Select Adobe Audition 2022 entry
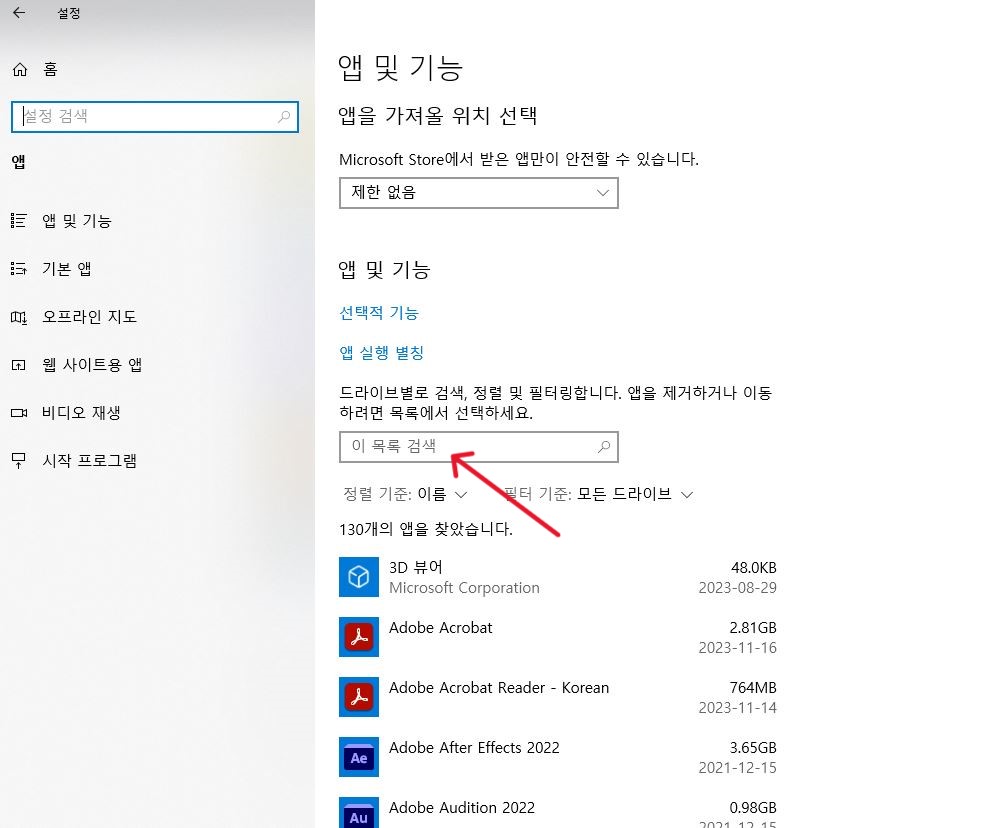The image size is (988, 828). click(x=558, y=813)
